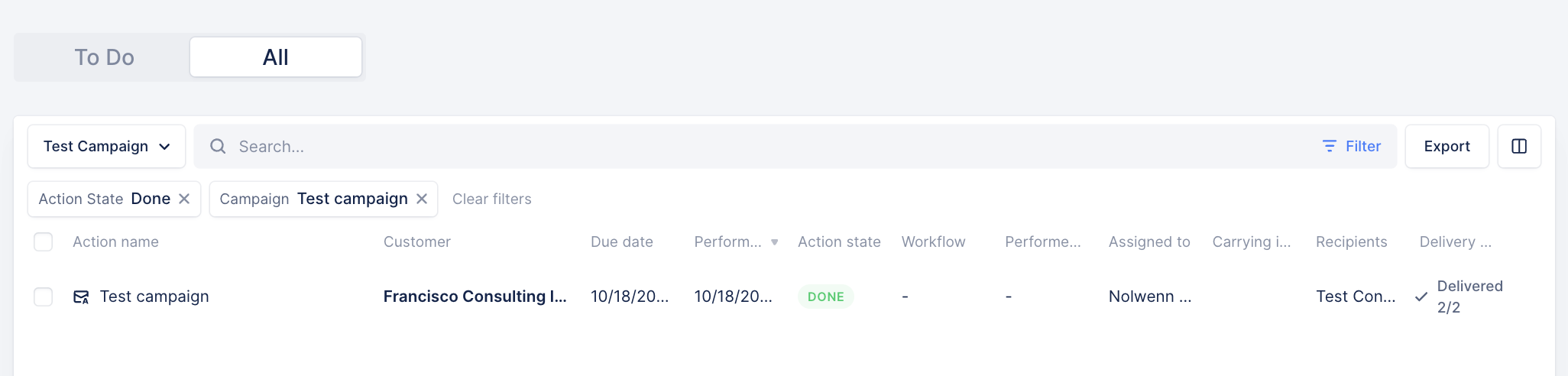Click the email action icon beside Test campaign
The image size is (1568, 376).
[81, 297]
